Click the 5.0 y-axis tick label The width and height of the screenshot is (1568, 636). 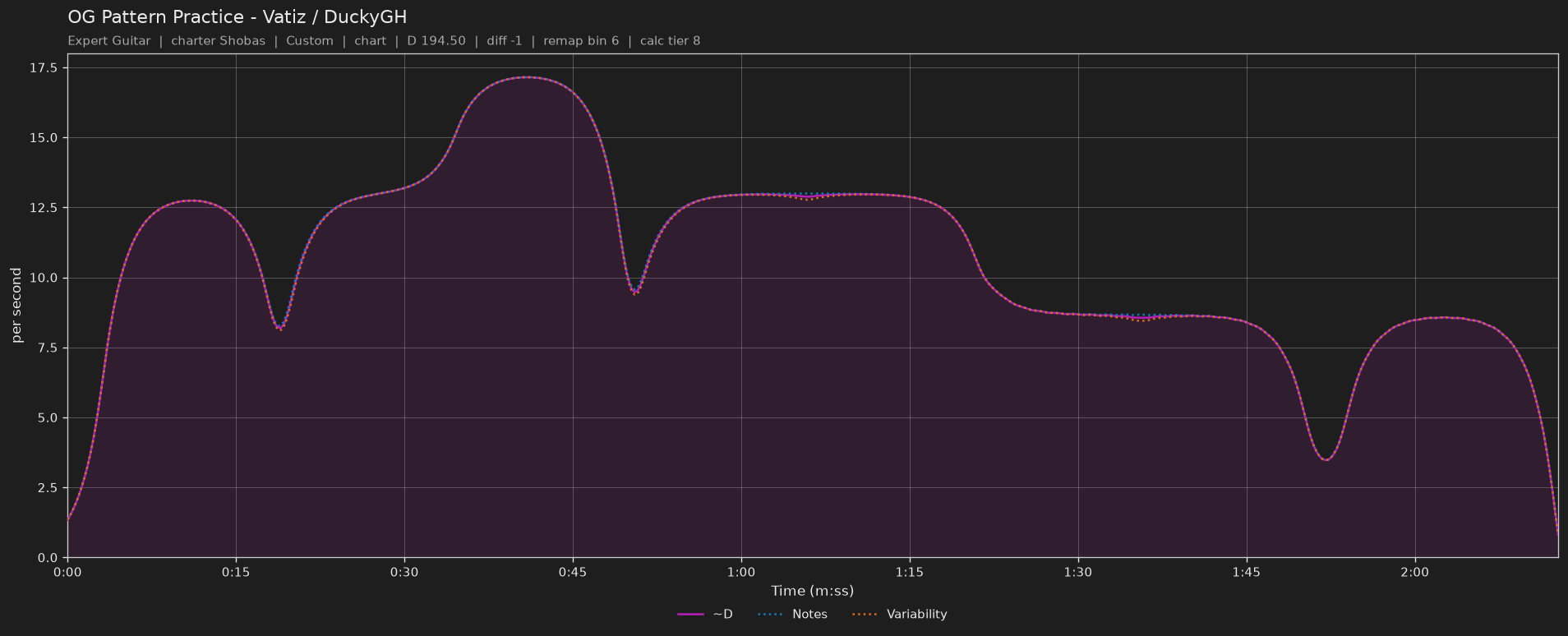(x=47, y=418)
